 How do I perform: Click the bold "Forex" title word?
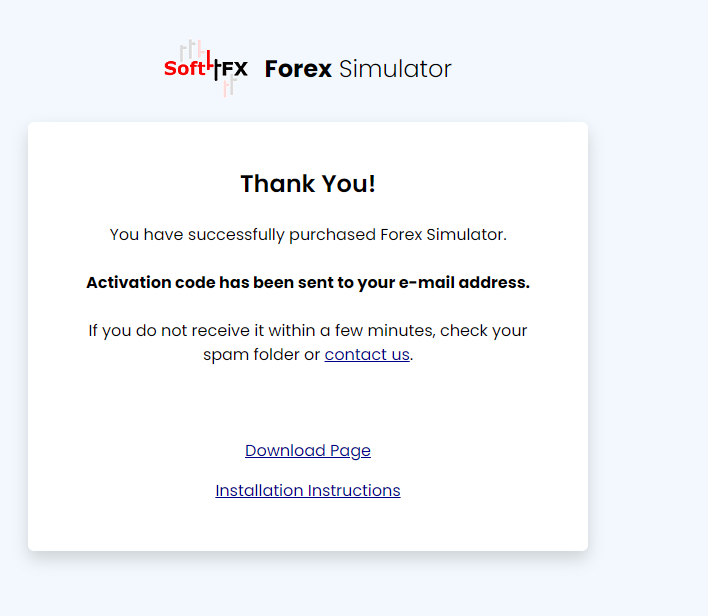pos(298,69)
